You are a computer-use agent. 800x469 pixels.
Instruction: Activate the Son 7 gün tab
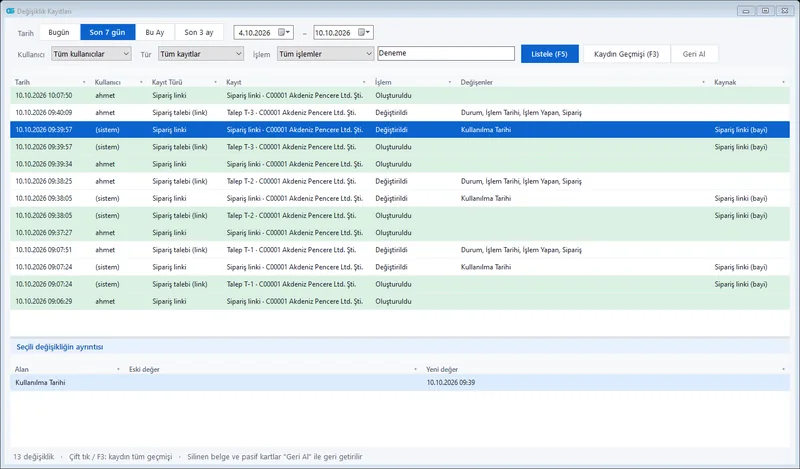[x=107, y=32]
